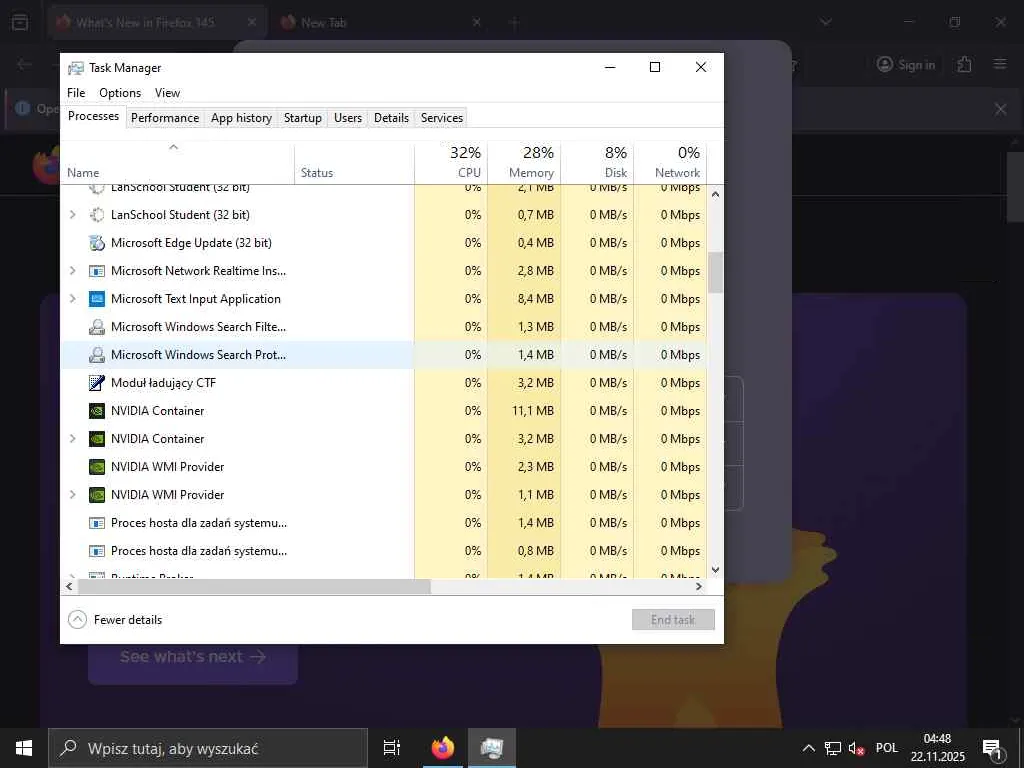Viewport: 1024px width, 768px height.
Task: Collapse Task Manager with Fewer details
Action: tap(116, 620)
